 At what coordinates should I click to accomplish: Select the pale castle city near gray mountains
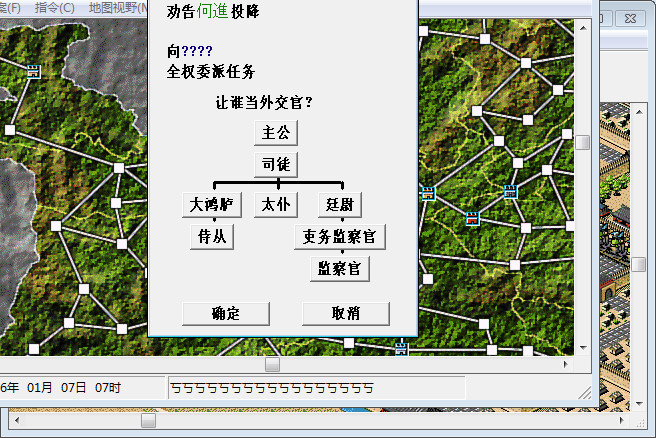coord(34,72)
